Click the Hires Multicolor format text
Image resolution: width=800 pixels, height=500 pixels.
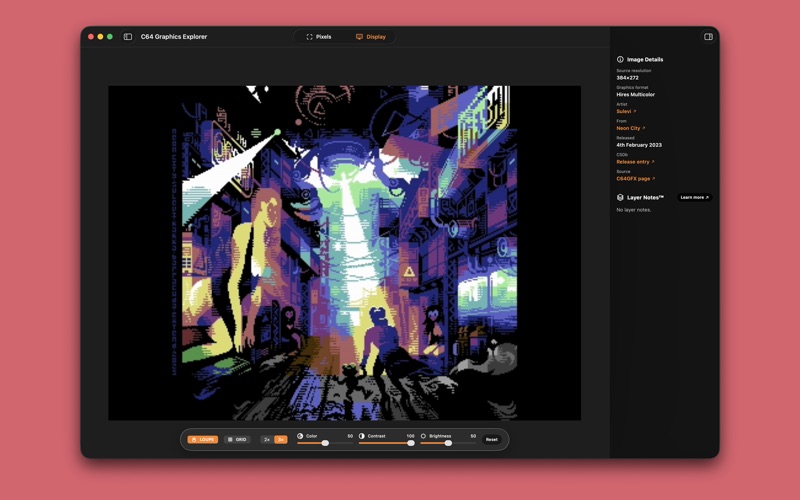pos(635,95)
